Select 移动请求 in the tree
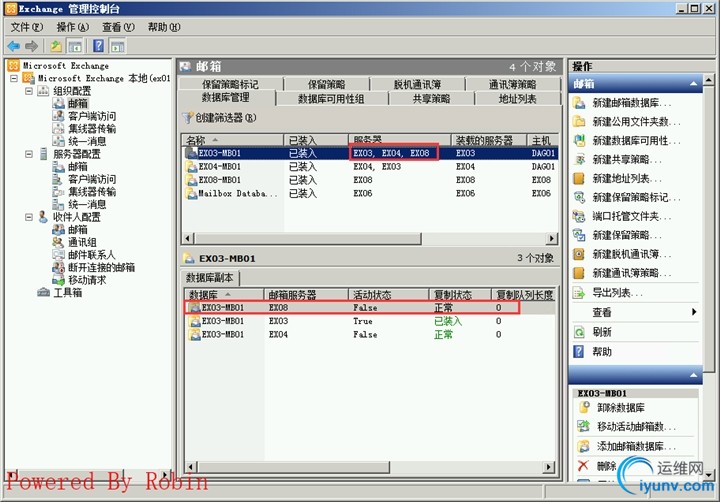 tap(87, 280)
